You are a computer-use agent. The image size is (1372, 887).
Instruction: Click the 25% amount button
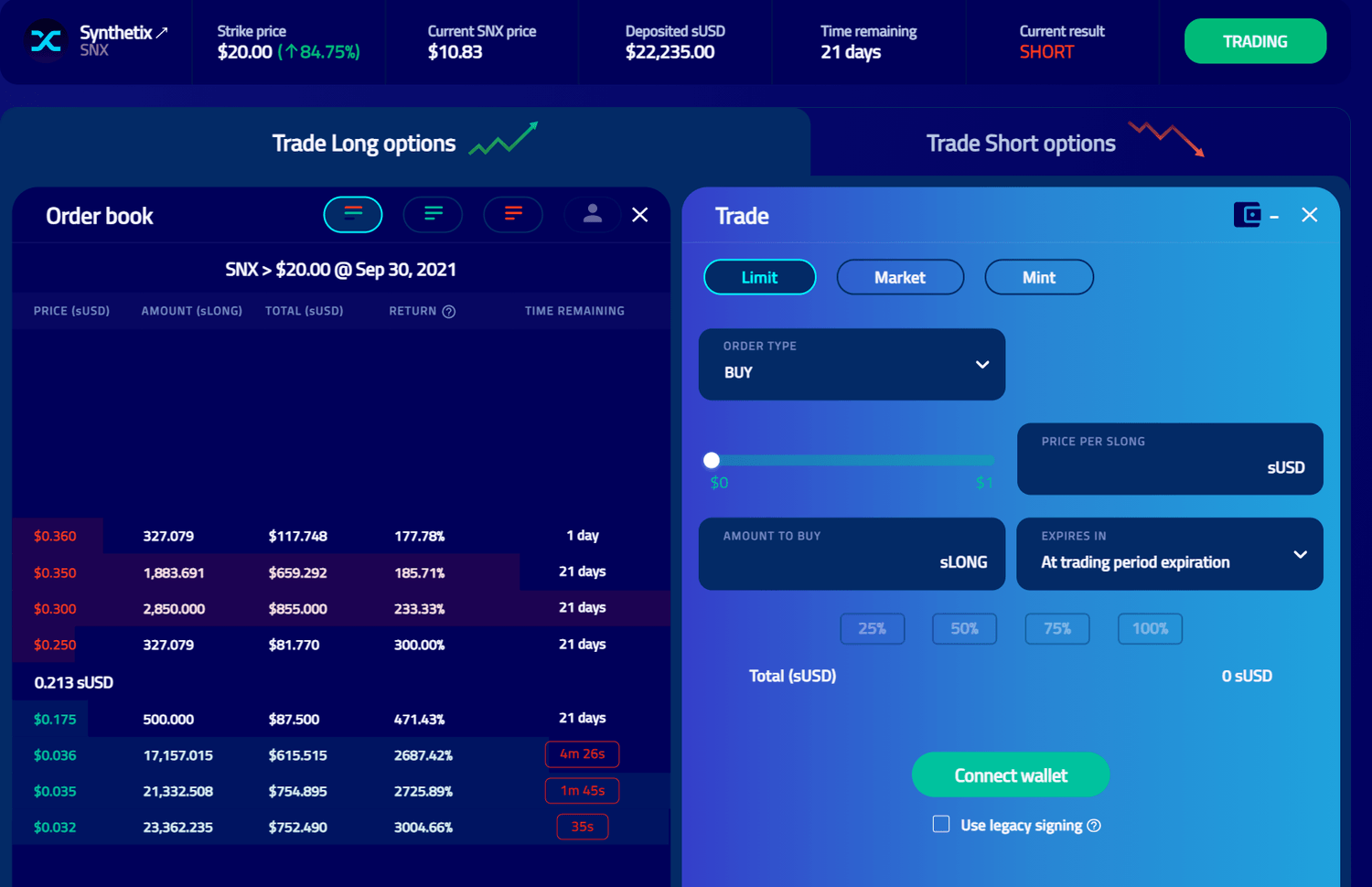point(873,628)
